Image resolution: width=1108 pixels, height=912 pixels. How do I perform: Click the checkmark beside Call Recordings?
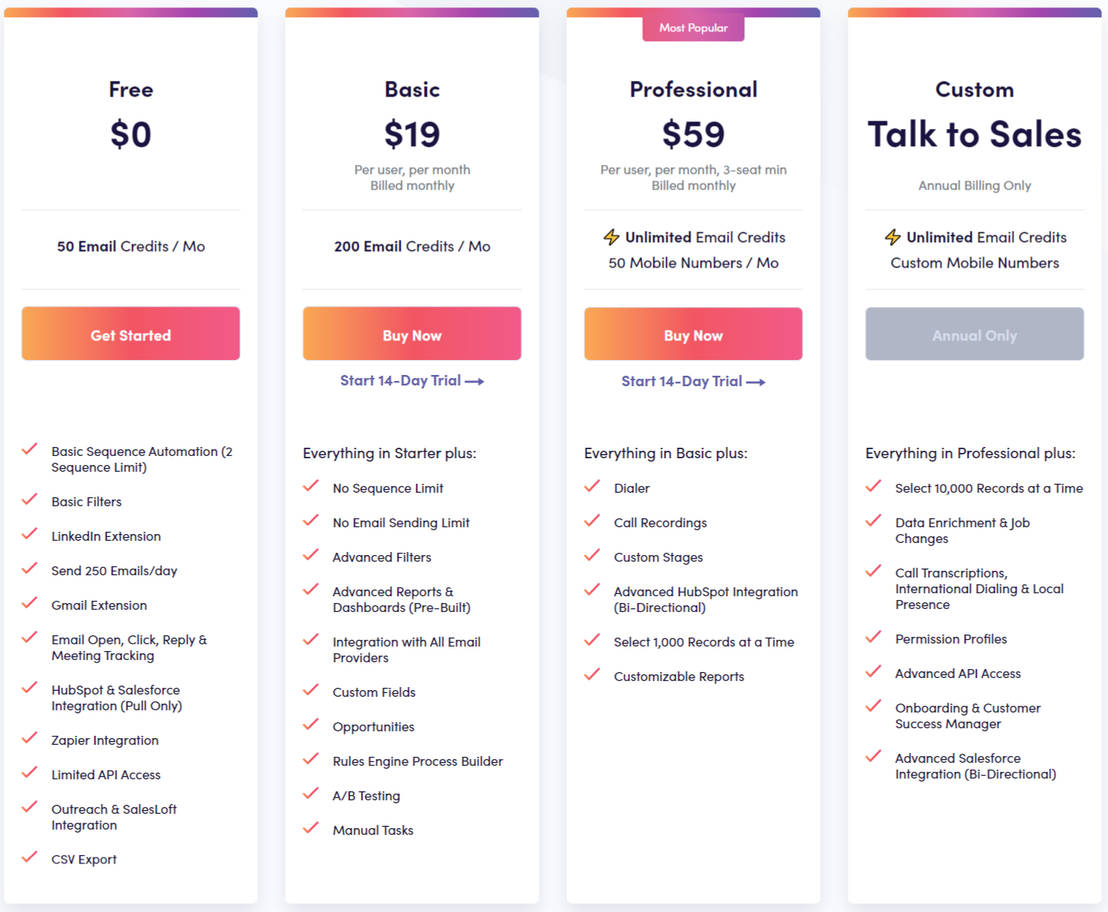[592, 522]
